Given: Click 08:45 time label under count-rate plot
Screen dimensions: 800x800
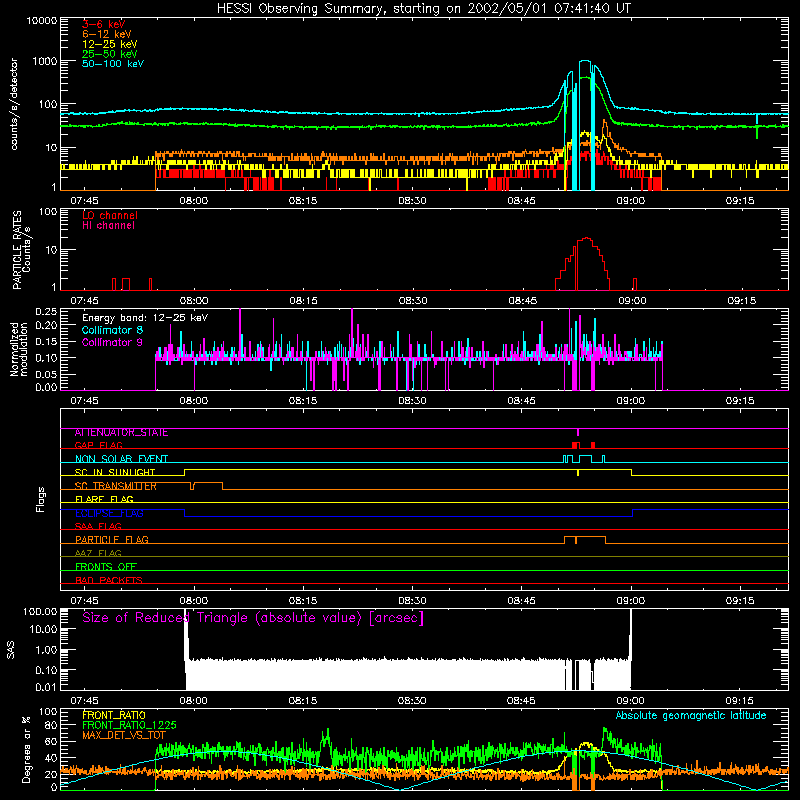Looking at the screenshot, I should [521, 201].
